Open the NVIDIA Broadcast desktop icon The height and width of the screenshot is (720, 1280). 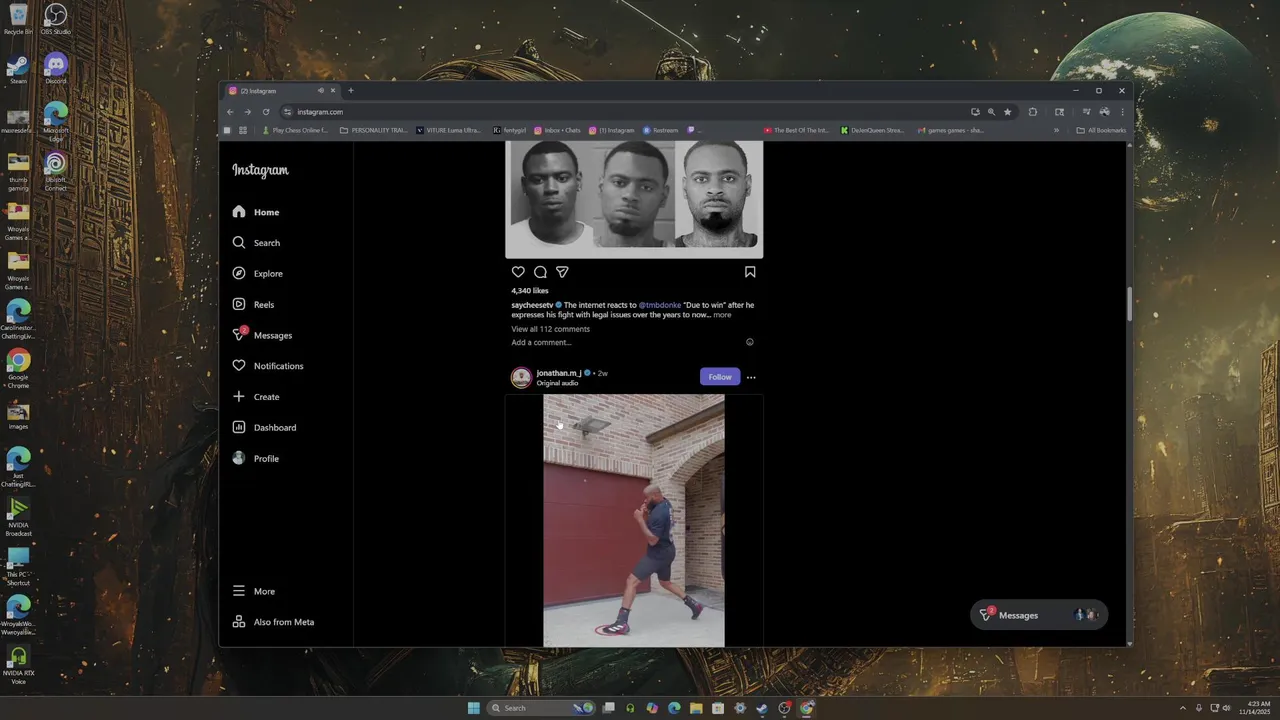coord(18,516)
